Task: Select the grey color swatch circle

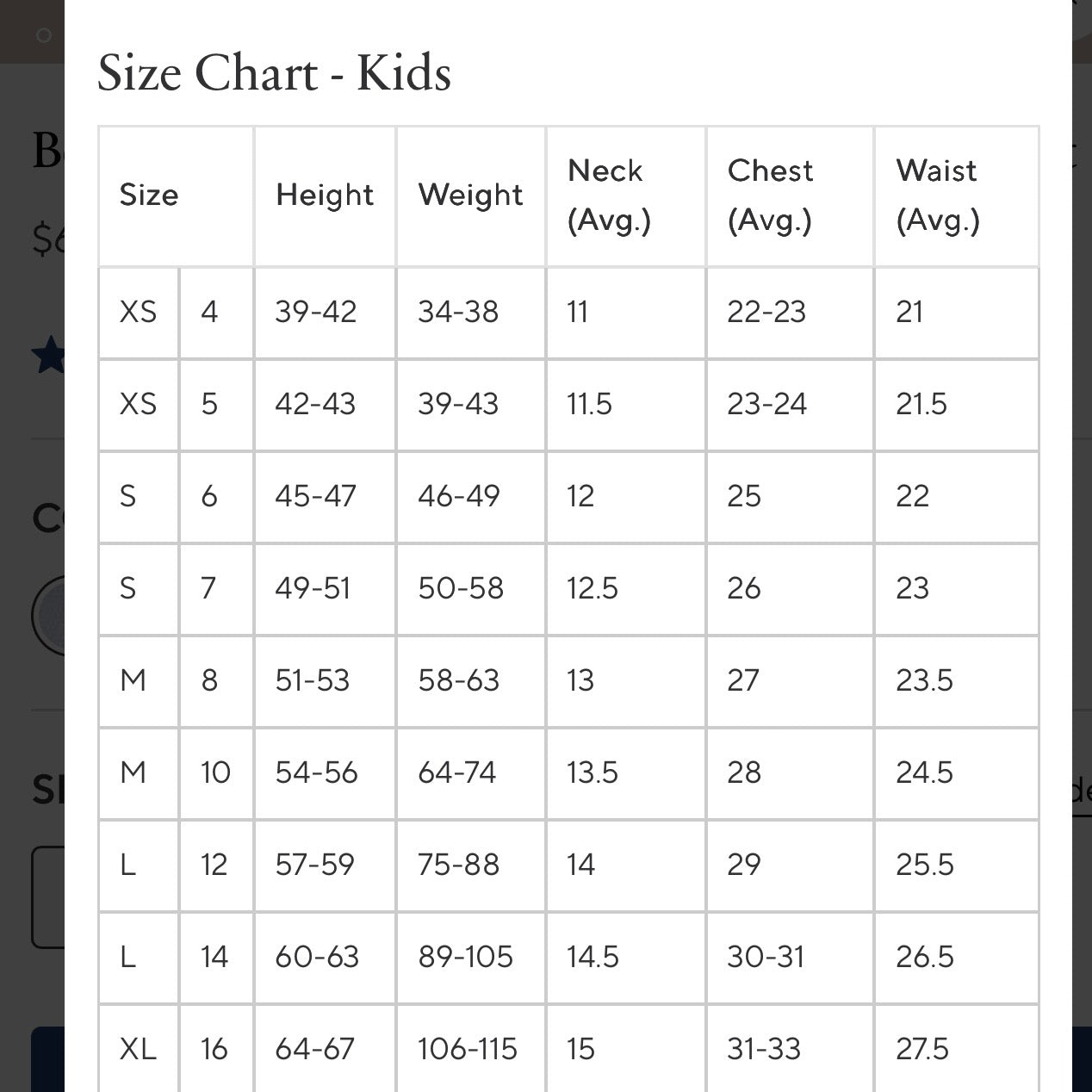Action: point(48,616)
